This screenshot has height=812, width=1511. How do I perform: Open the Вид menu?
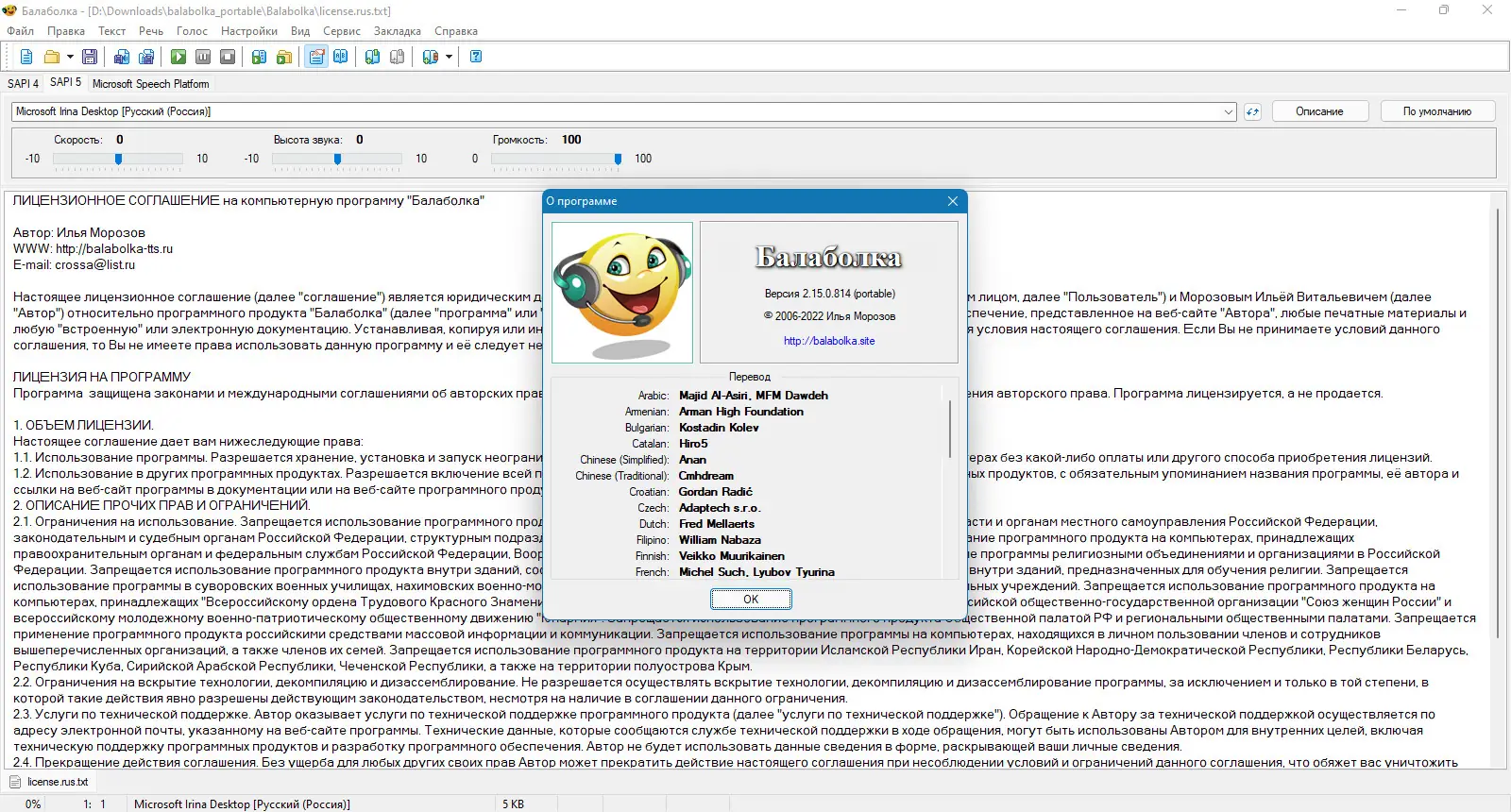pos(300,31)
